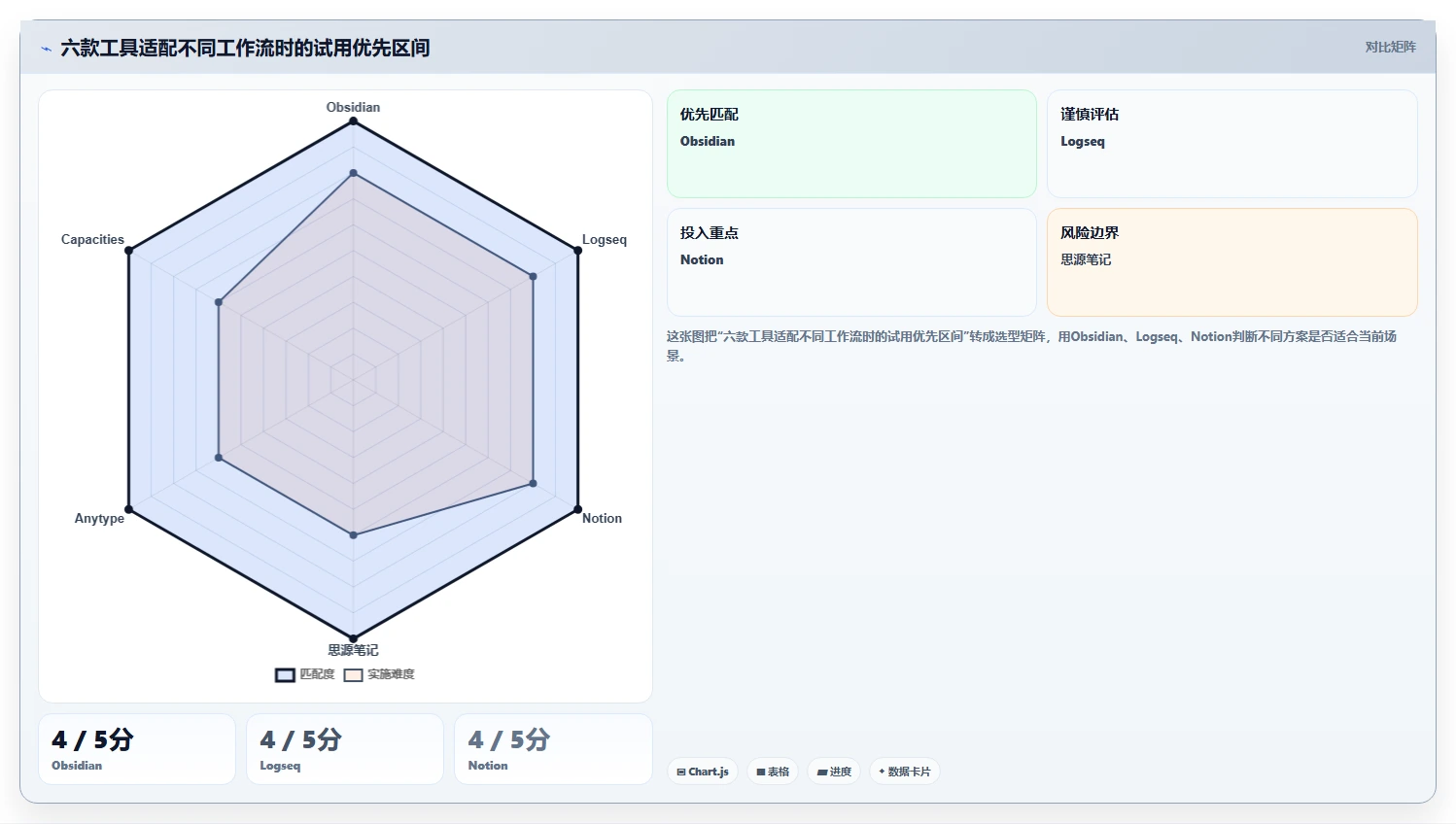Click the Notion axis label on radar
Viewport: 1456px width, 824px height.
(x=602, y=518)
